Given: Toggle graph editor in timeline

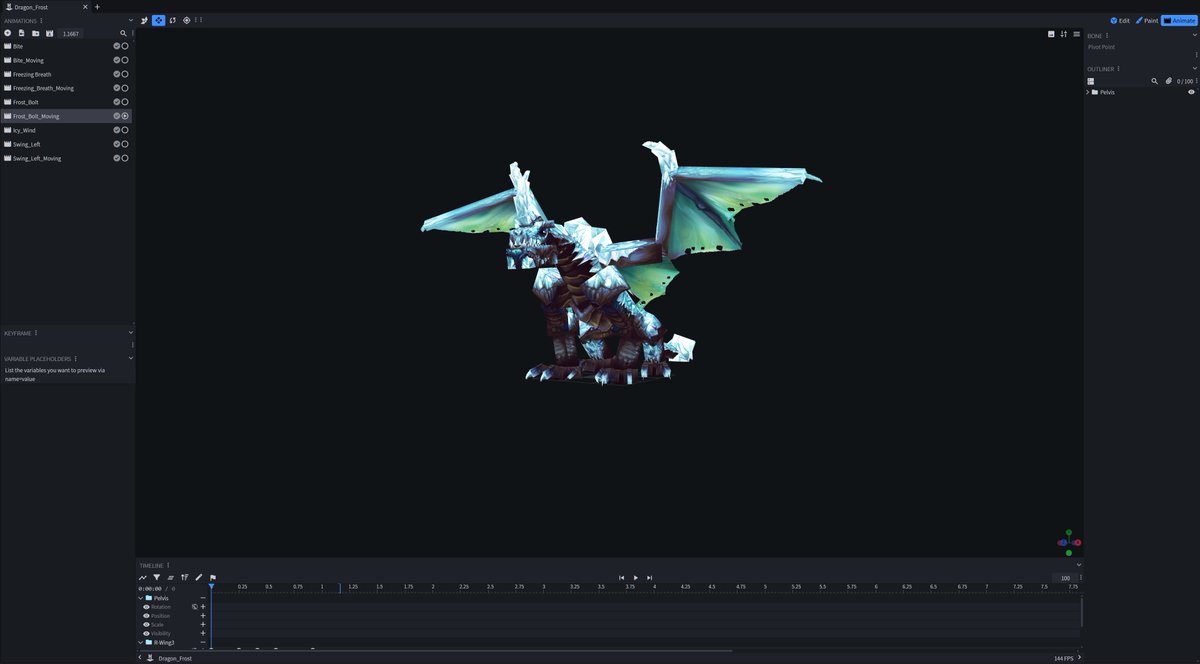Looking at the screenshot, I should 143,577.
